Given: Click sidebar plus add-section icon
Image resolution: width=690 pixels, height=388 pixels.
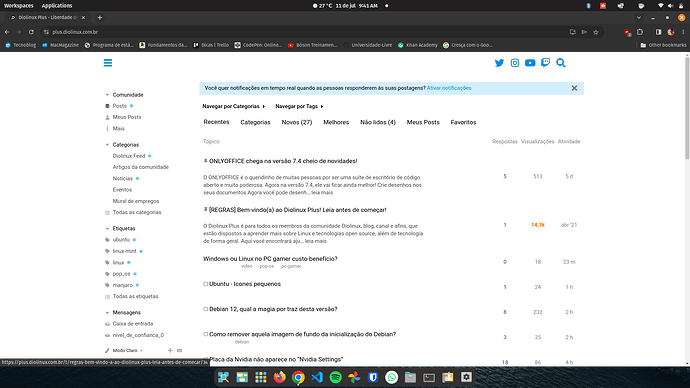Looking at the screenshot, I should pos(170,351).
